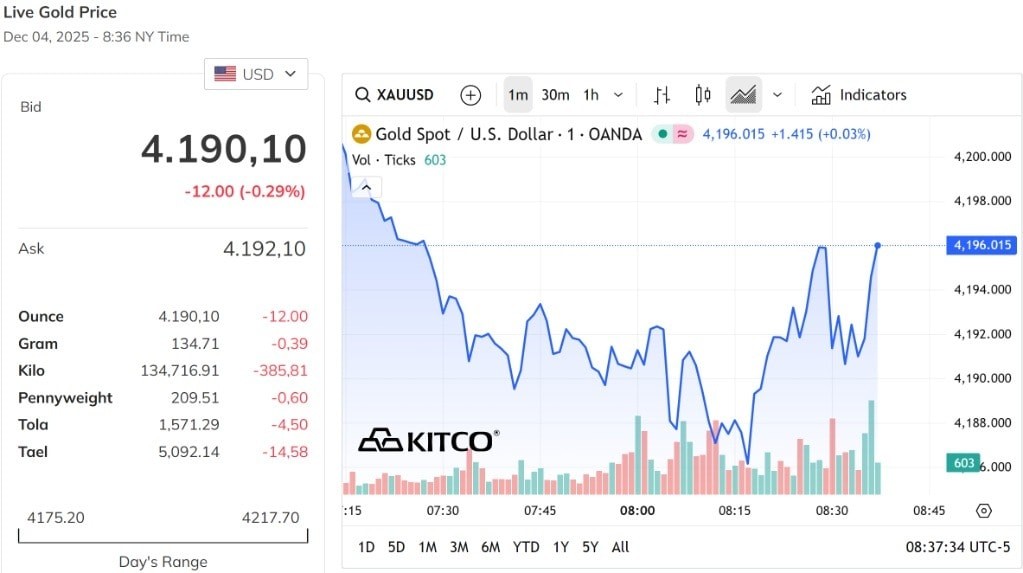The height and width of the screenshot is (573, 1023).
Task: Click the chart settings icon near time axis
Action: [x=983, y=511]
